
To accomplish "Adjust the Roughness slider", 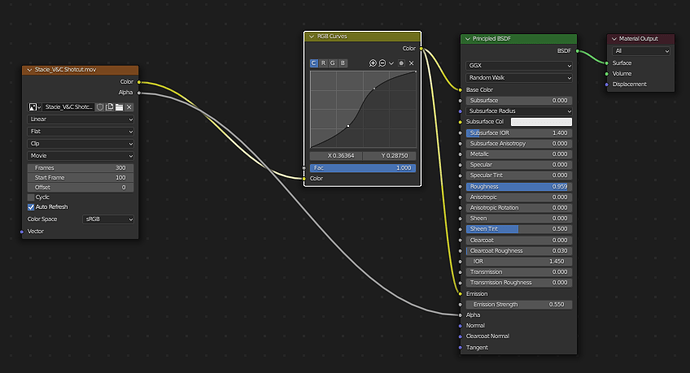I will 519,187.
